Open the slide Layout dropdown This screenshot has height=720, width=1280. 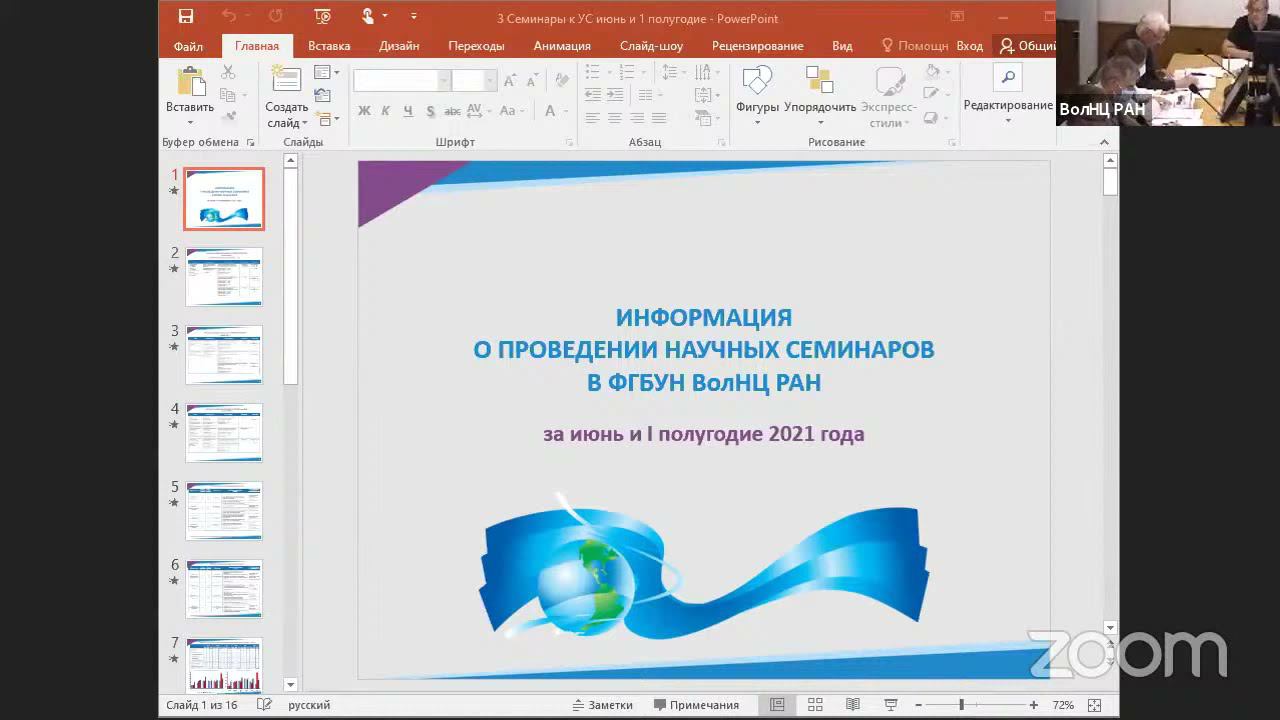(327, 72)
